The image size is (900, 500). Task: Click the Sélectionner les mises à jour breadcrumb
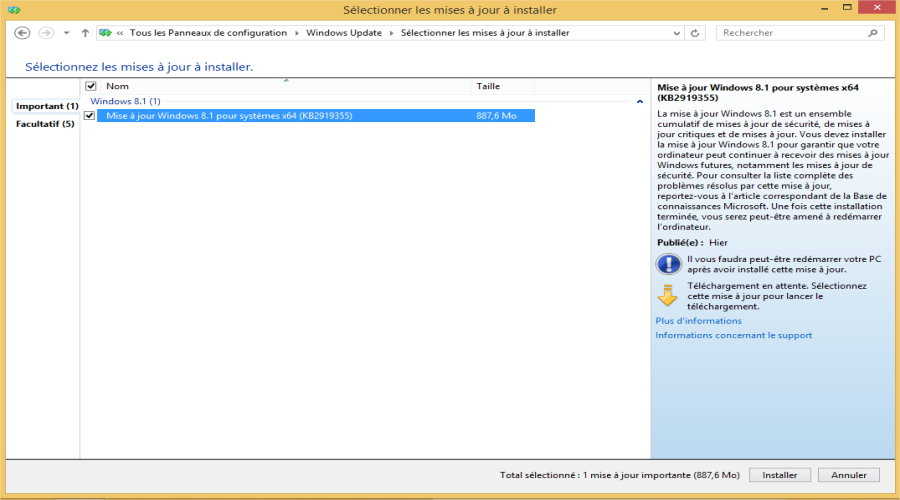point(485,33)
